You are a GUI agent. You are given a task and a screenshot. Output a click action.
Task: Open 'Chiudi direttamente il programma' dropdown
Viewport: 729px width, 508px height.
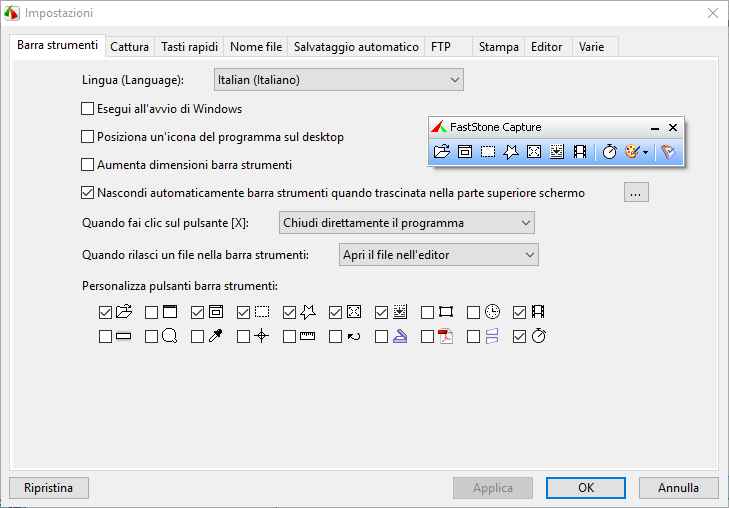407,223
